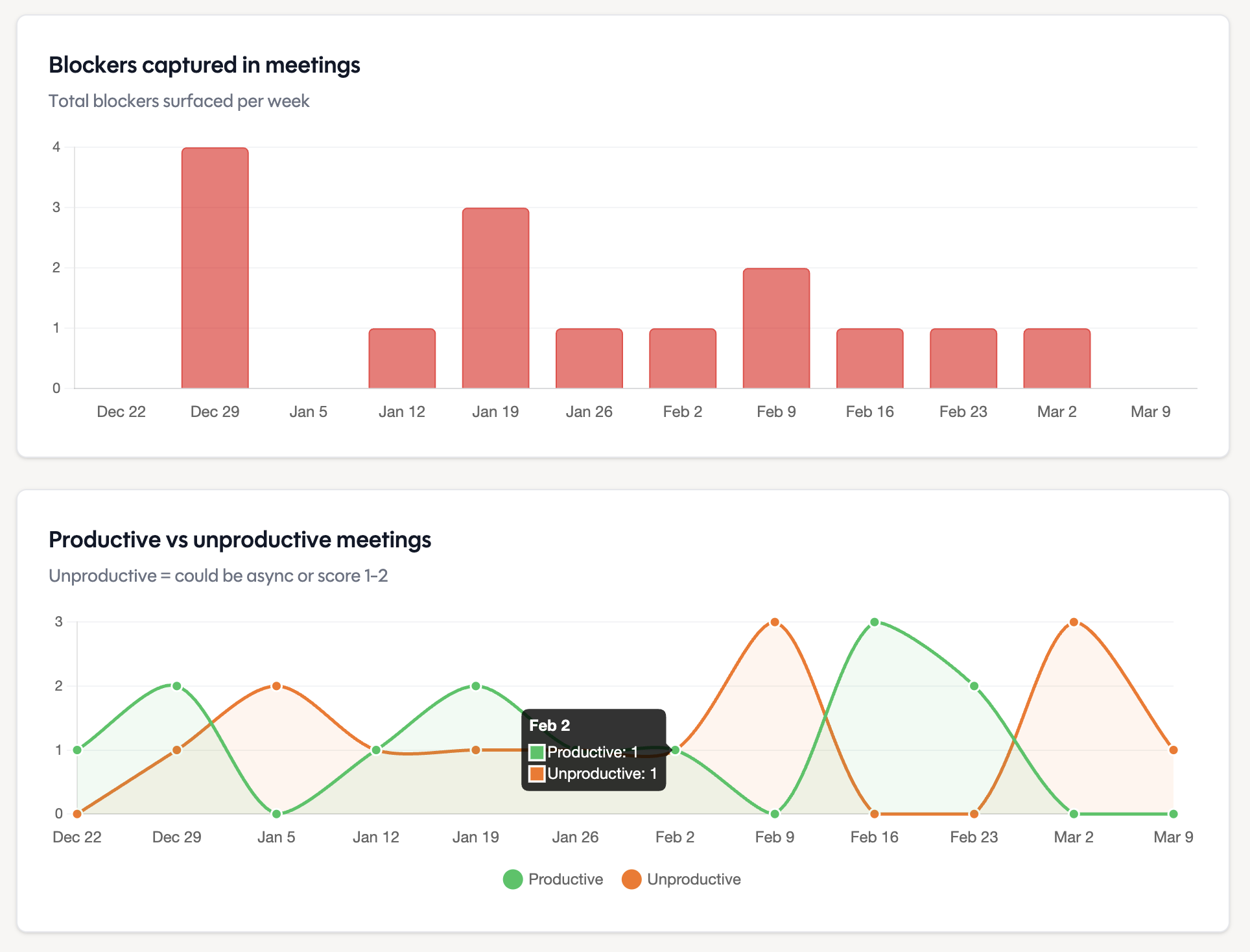The height and width of the screenshot is (952, 1250).
Task: Click the Blockers captured in meetings title
Action: click(x=205, y=65)
